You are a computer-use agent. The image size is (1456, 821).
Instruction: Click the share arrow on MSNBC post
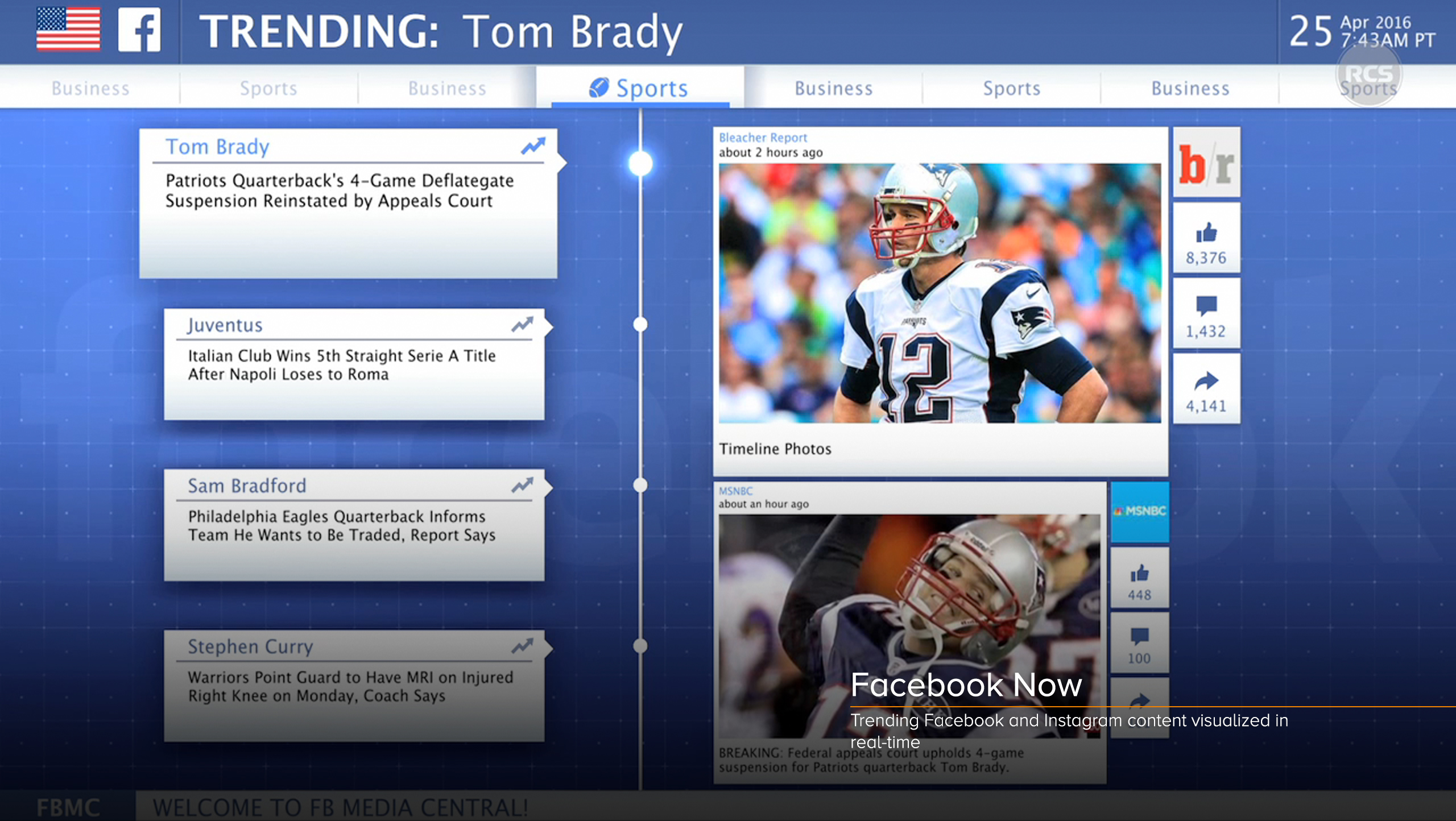point(1140,700)
